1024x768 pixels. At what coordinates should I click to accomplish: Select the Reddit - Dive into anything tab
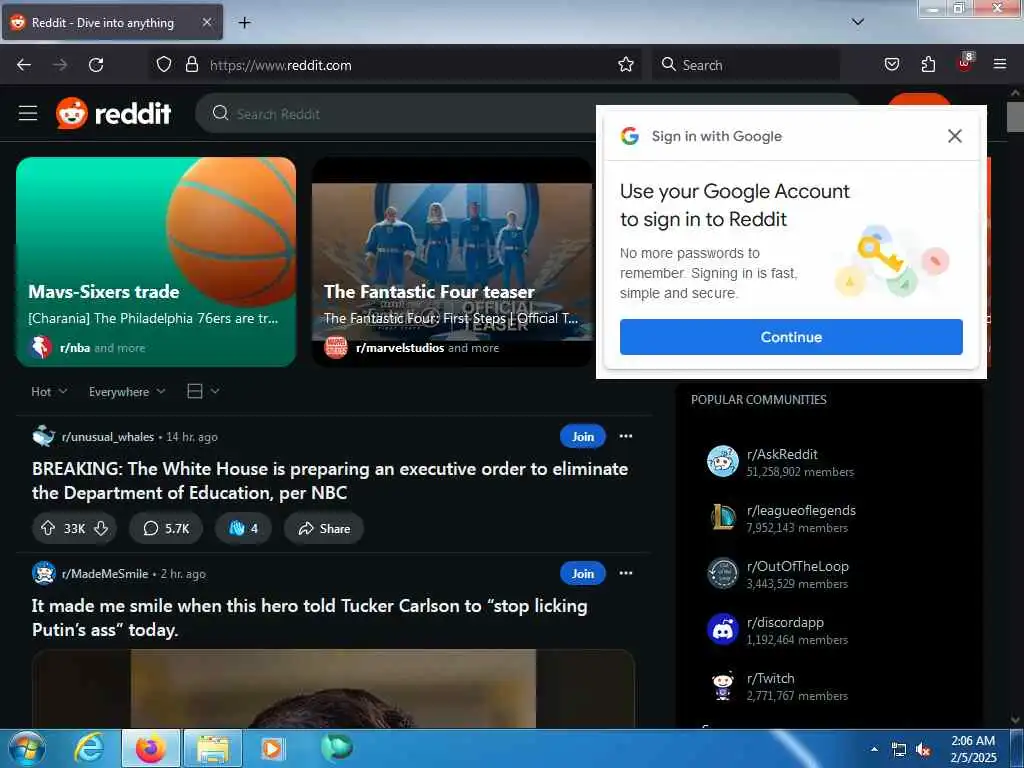tap(112, 23)
